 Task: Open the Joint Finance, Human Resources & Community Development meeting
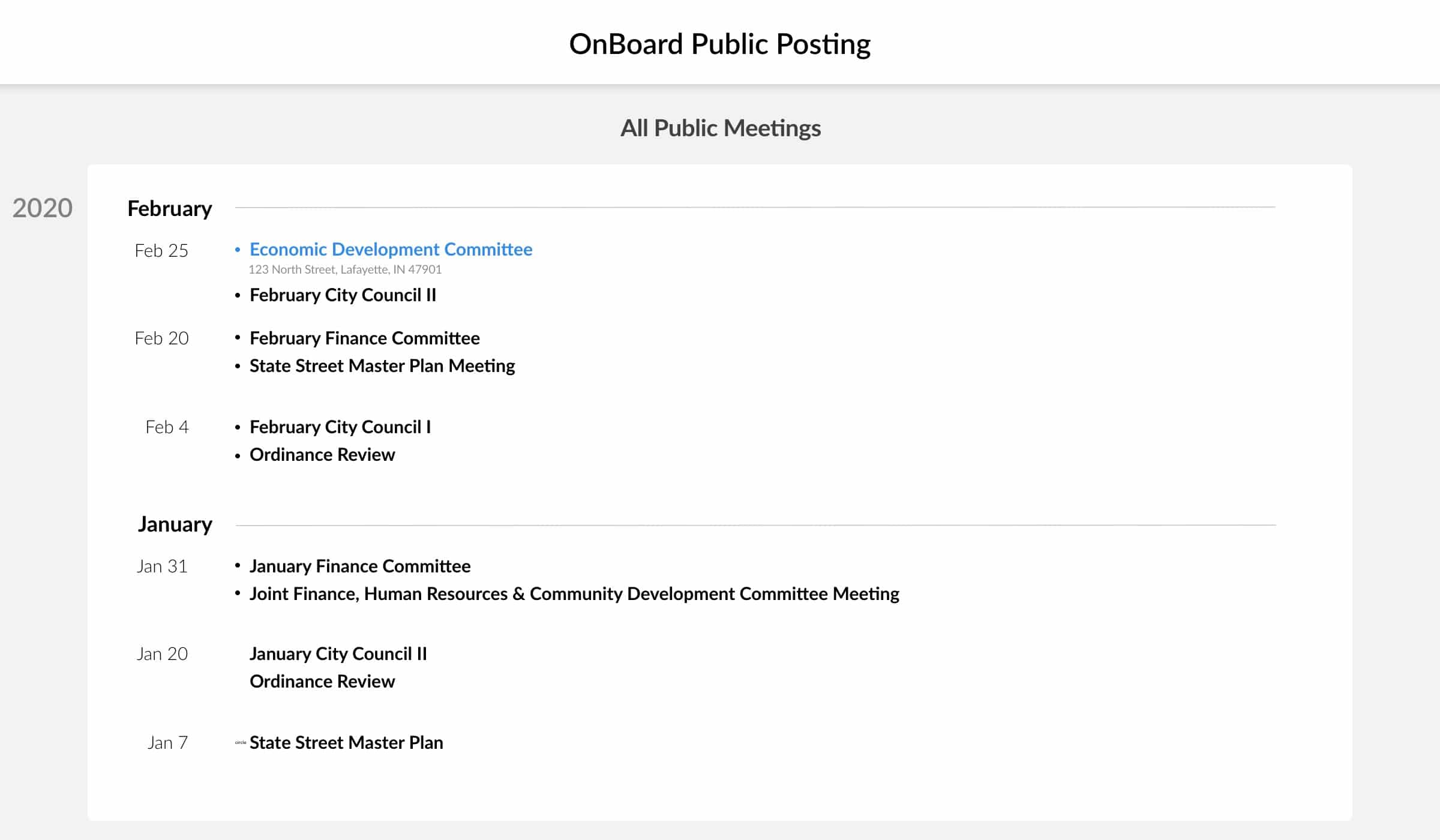click(x=574, y=594)
